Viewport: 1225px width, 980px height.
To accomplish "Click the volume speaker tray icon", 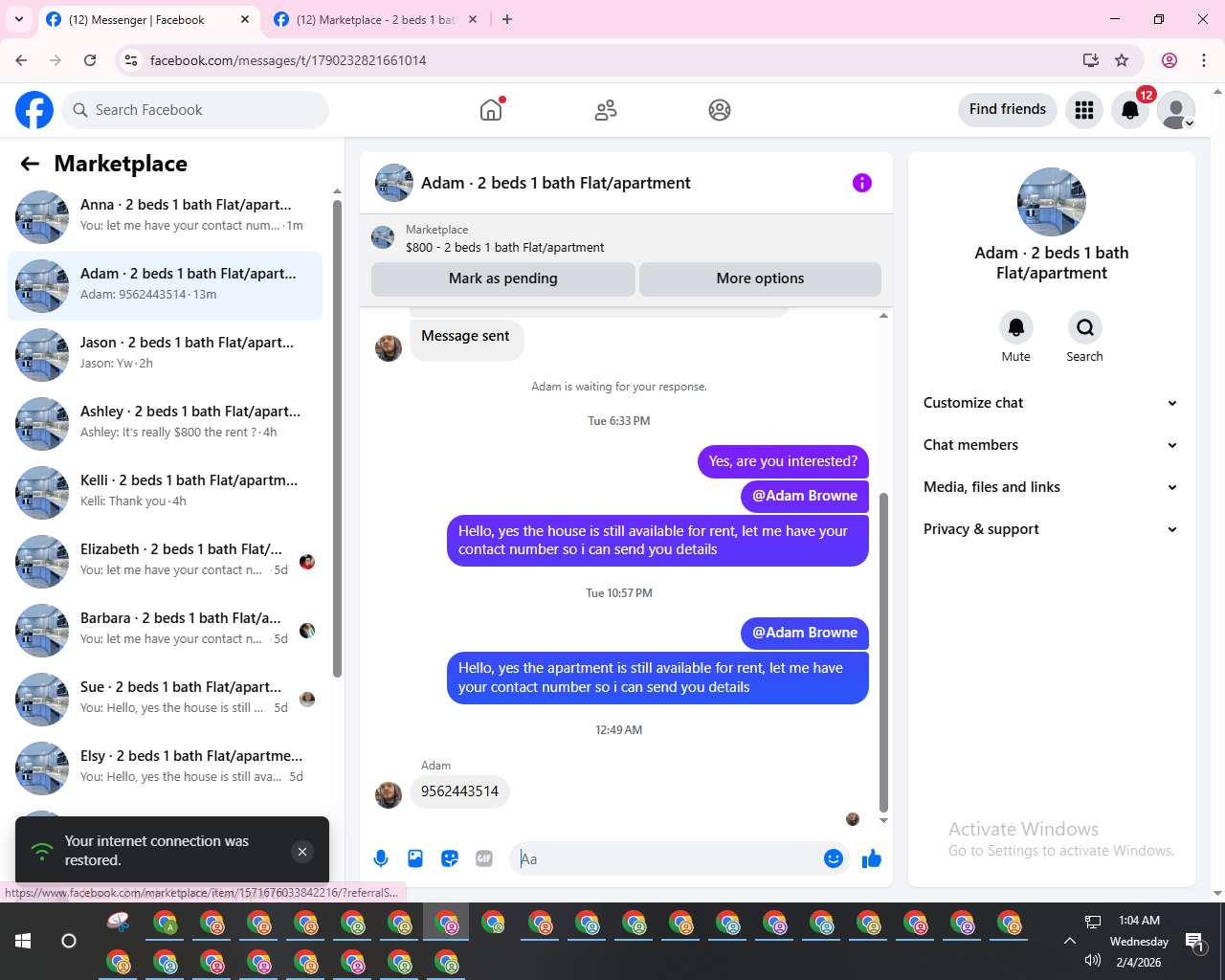I will pyautogui.click(x=1092, y=961).
